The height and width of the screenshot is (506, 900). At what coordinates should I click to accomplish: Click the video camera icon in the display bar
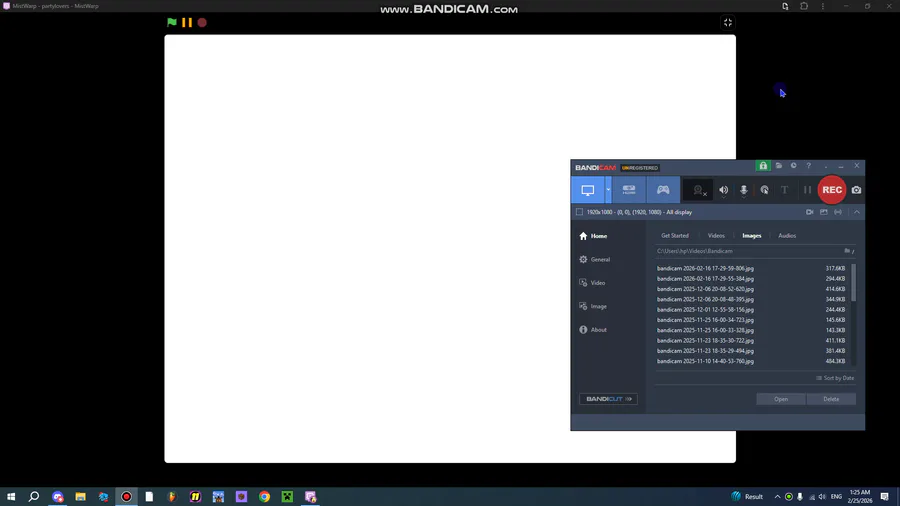tap(809, 212)
